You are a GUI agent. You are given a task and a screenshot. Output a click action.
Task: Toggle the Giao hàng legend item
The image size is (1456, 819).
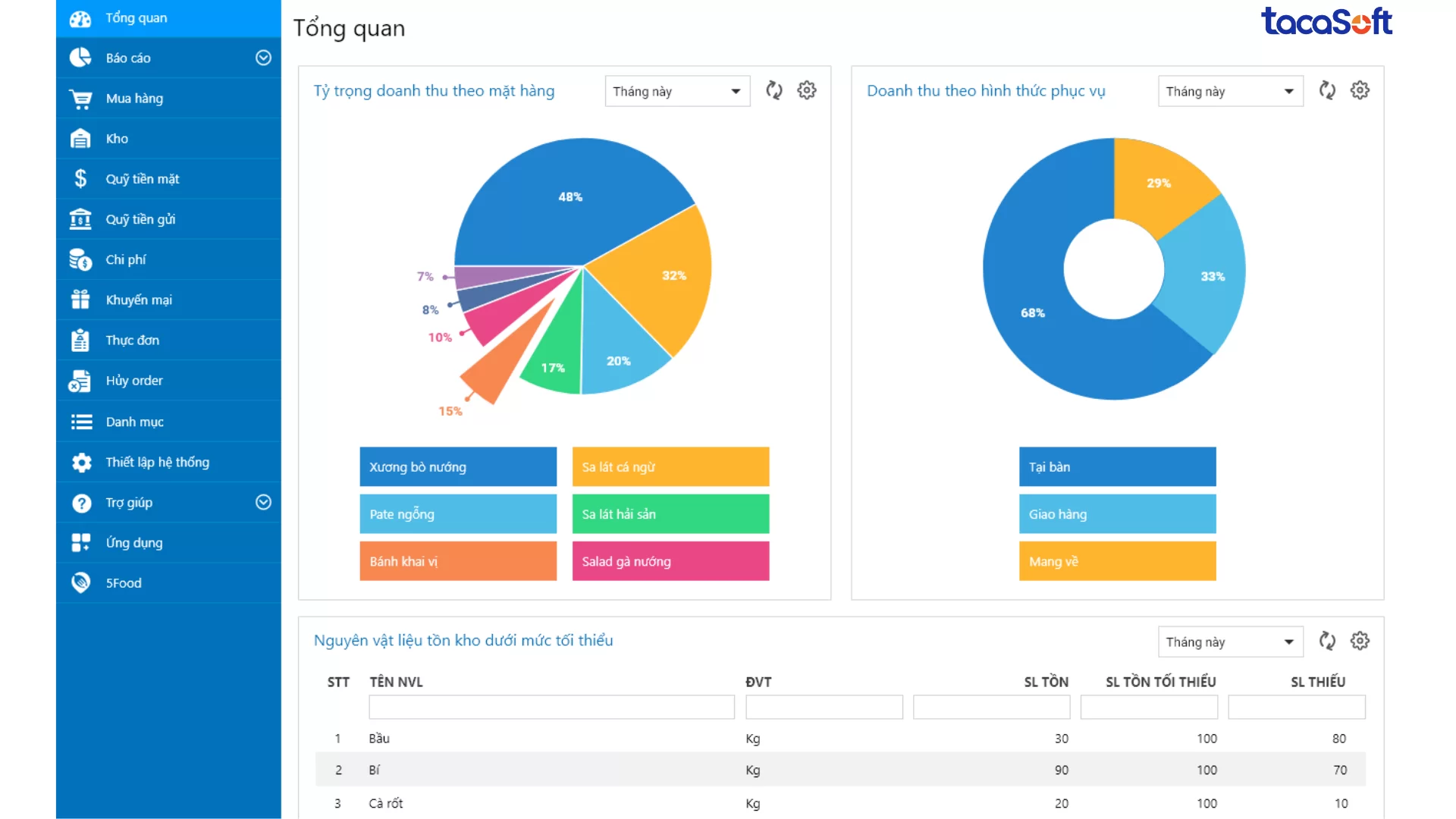[x=1117, y=514]
